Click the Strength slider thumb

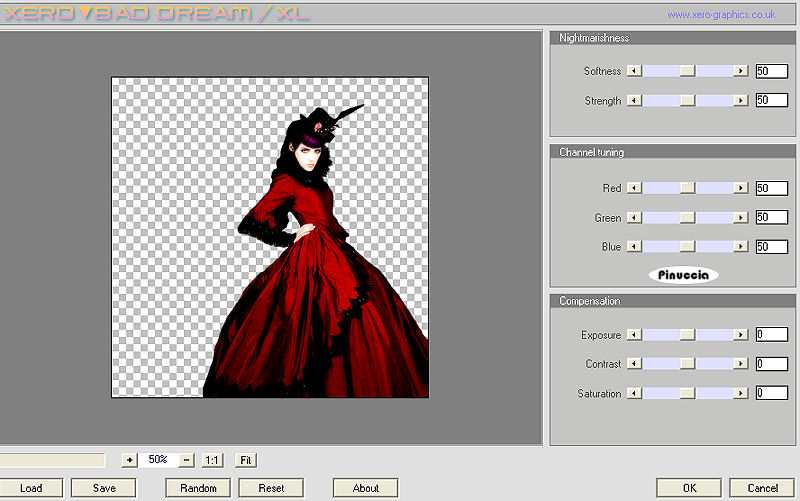687,101
